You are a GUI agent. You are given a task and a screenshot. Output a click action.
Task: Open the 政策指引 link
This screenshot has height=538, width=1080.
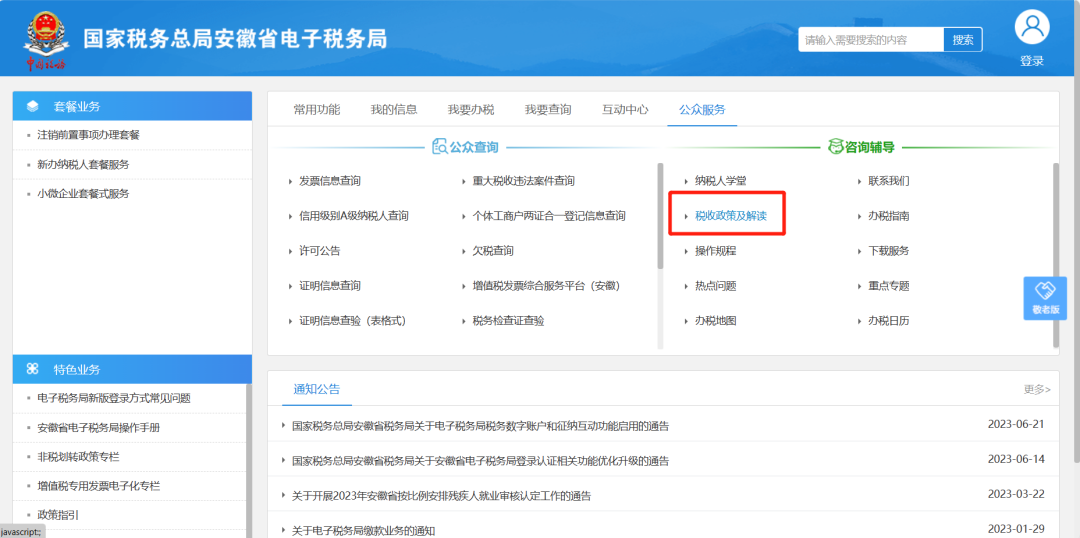tap(58, 515)
